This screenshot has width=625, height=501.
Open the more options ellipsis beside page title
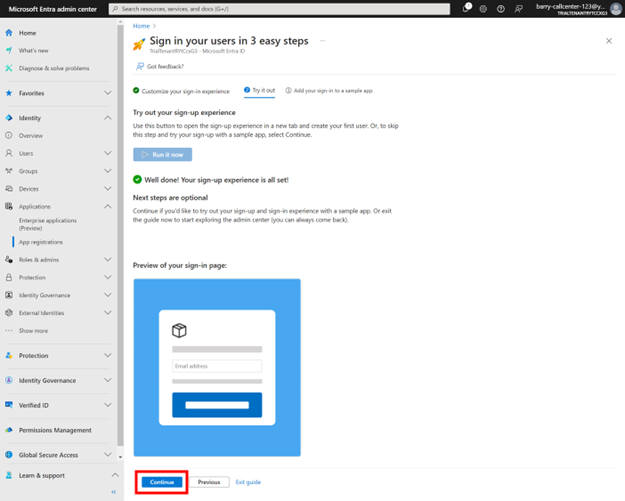pos(322,41)
